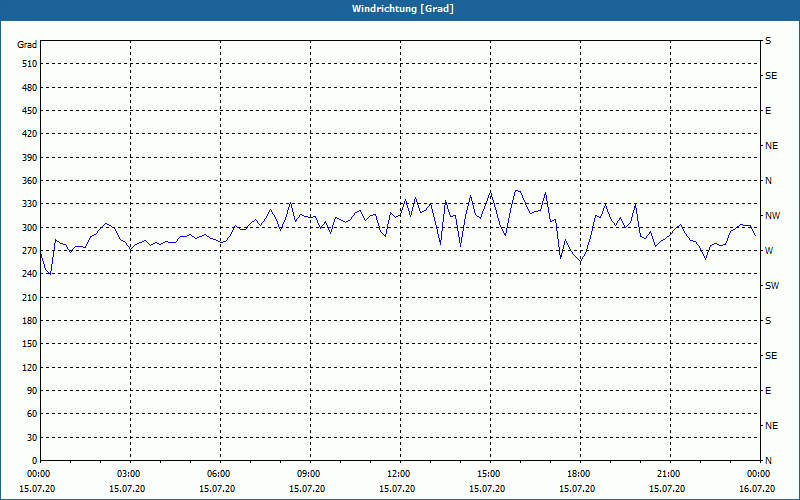Select the 480 degree axis label
Image resolution: width=800 pixels, height=500 pixels.
pos(30,87)
